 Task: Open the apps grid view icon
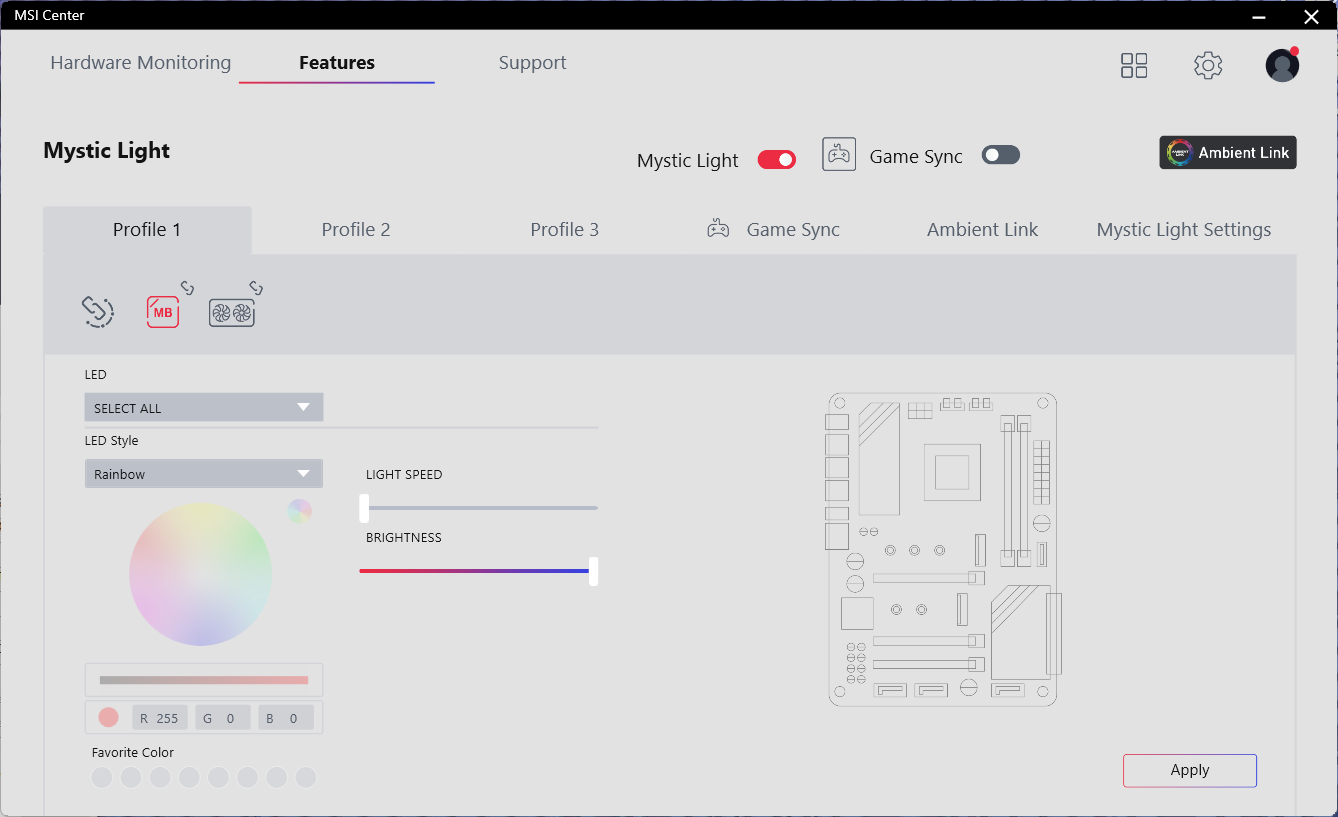[1134, 66]
